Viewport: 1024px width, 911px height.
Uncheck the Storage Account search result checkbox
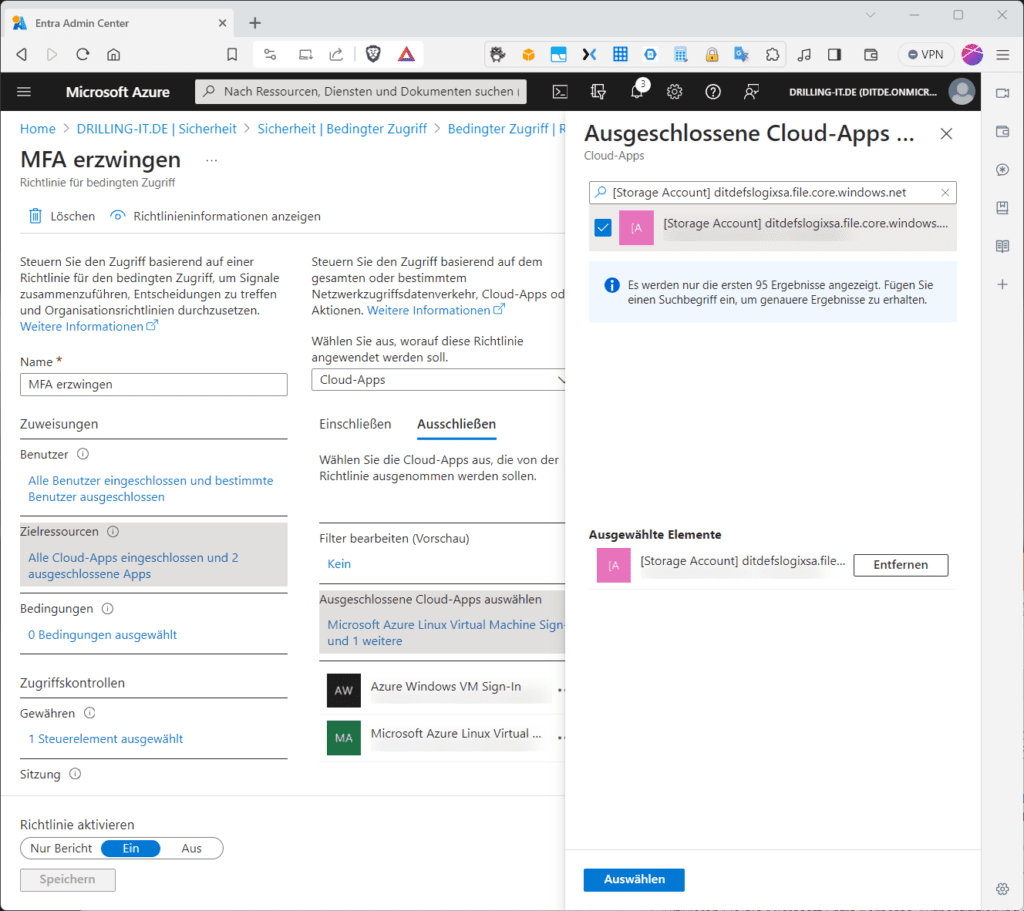click(x=603, y=228)
